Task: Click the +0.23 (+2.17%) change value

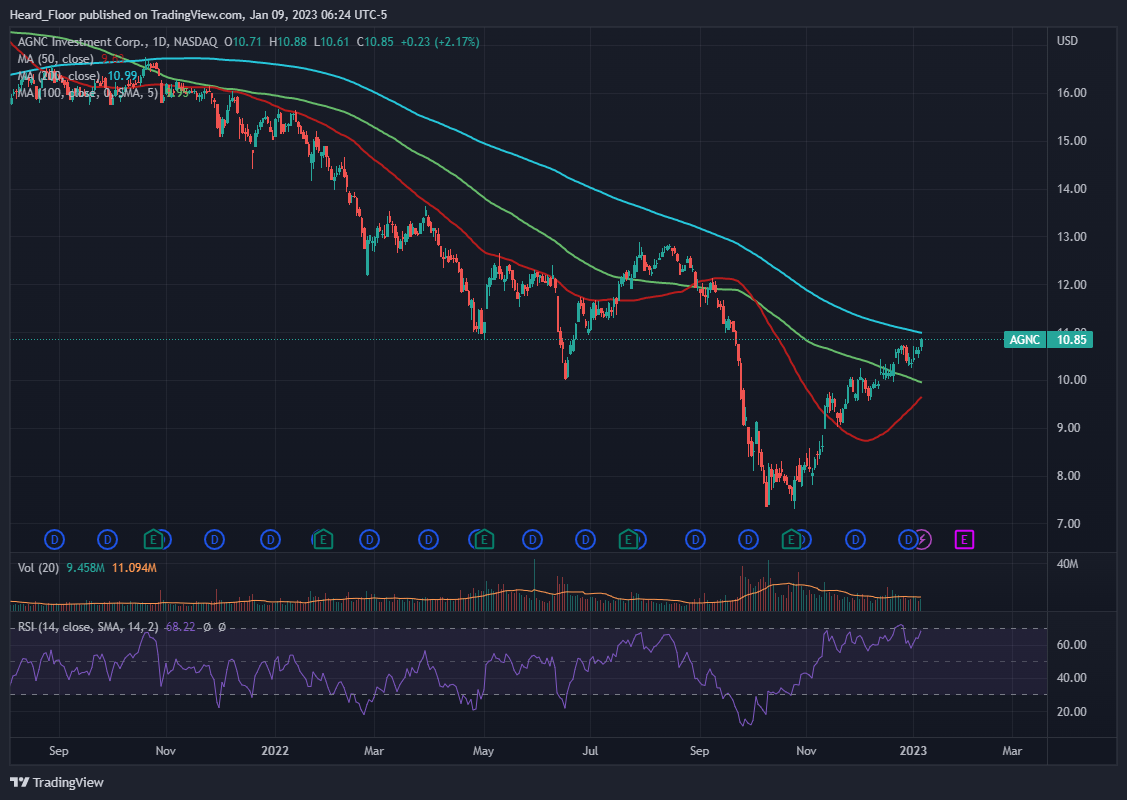Action: point(439,42)
